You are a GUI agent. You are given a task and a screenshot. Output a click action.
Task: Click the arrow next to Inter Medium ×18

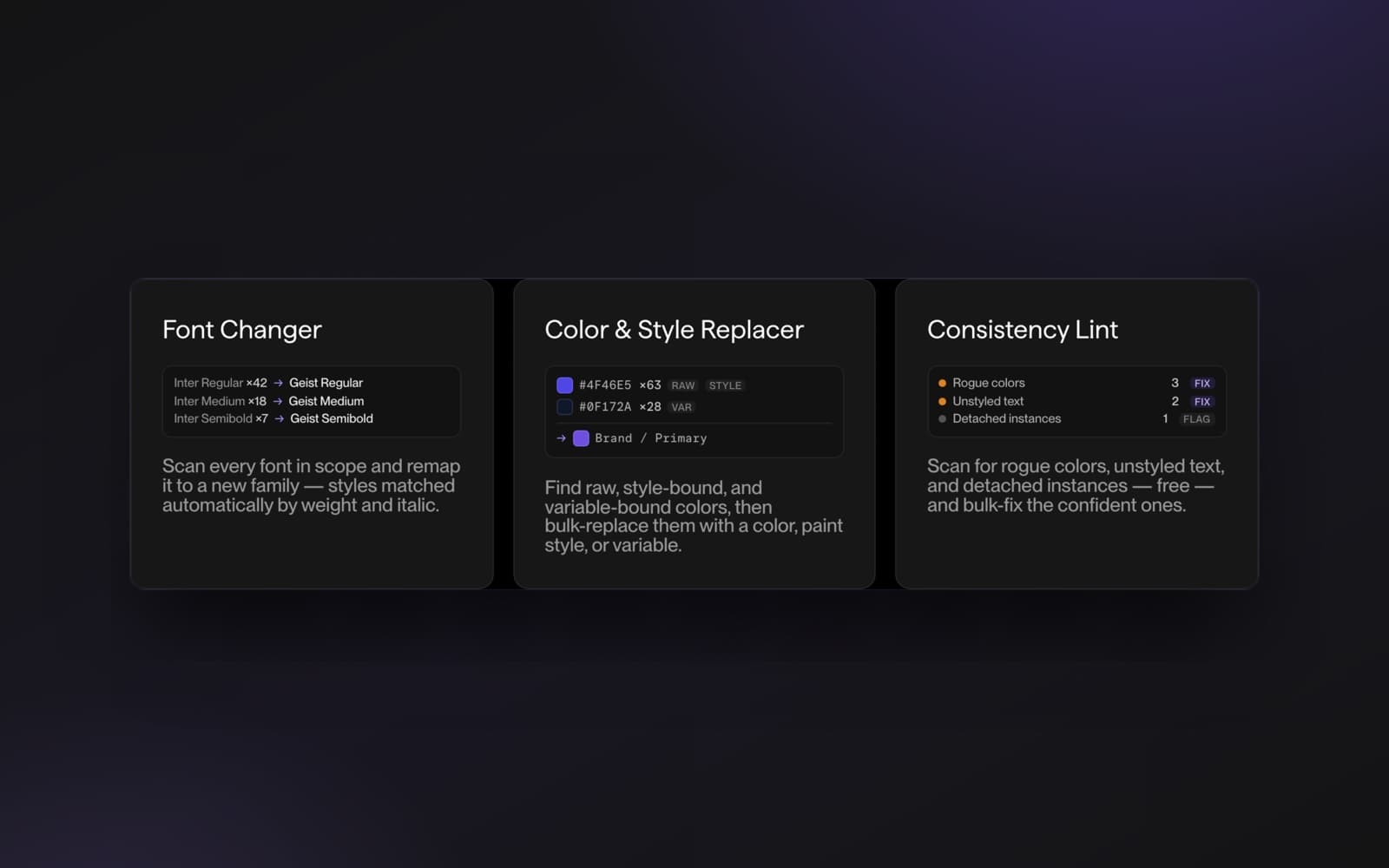pos(278,401)
